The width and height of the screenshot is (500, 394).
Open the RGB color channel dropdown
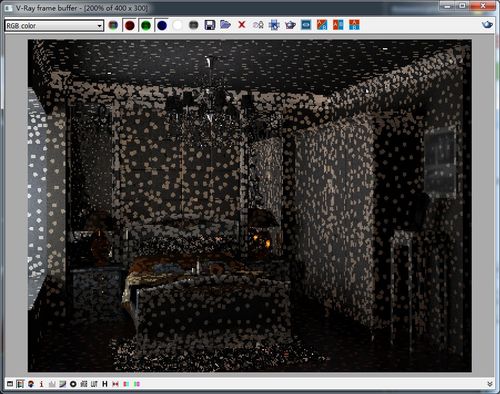[x=54, y=26]
